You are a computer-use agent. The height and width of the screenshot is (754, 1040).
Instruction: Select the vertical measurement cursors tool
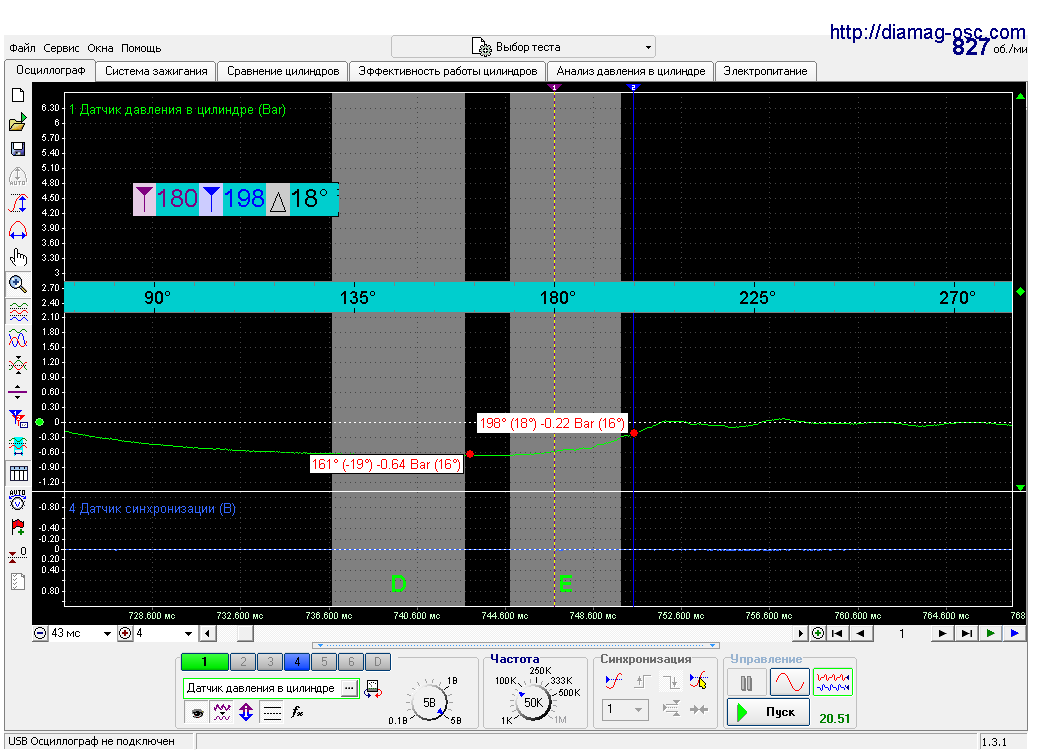18,204
